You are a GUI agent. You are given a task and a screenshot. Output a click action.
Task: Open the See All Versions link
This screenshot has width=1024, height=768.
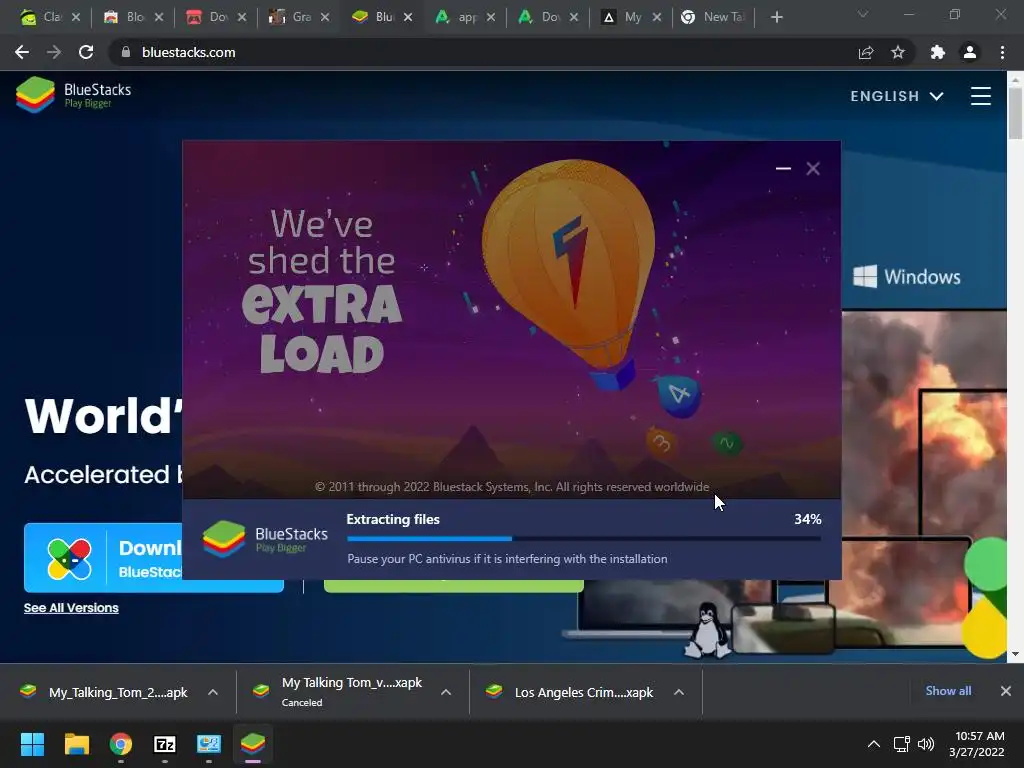[x=71, y=608]
